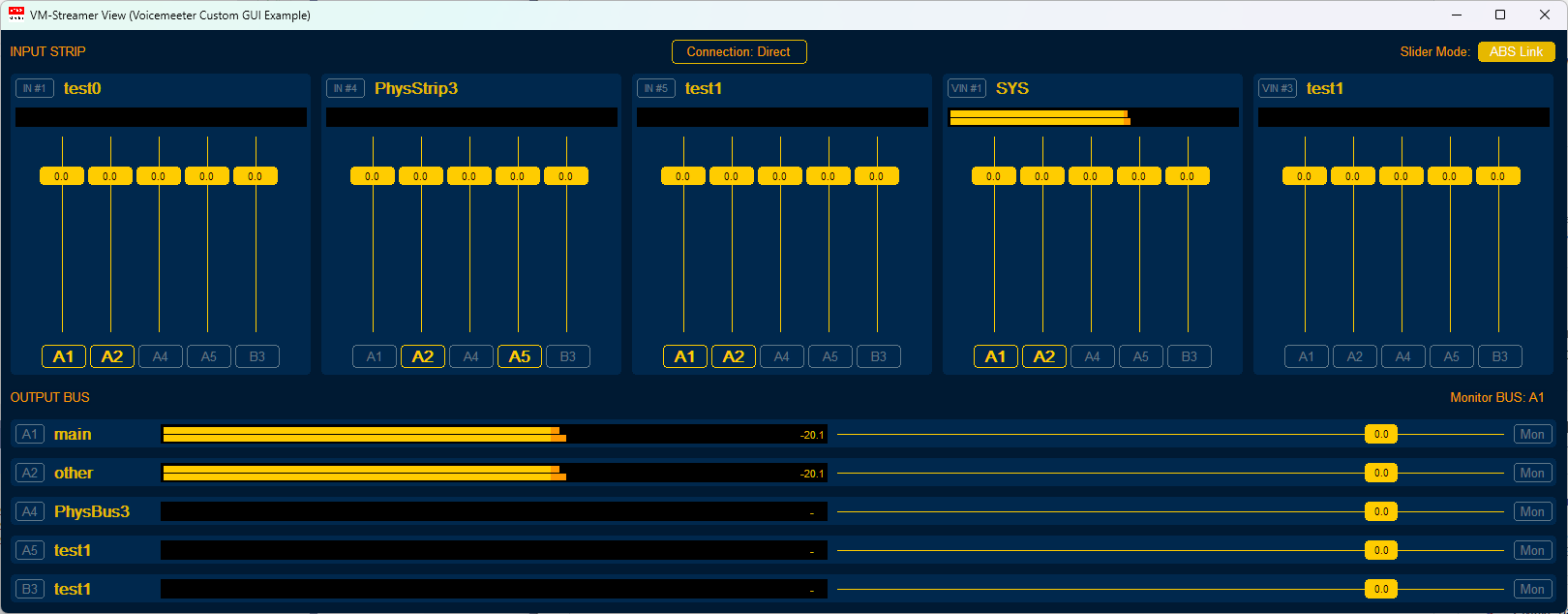Click the A4 badge next to PhysBus3
The width and height of the screenshot is (1568, 614).
pos(30,511)
